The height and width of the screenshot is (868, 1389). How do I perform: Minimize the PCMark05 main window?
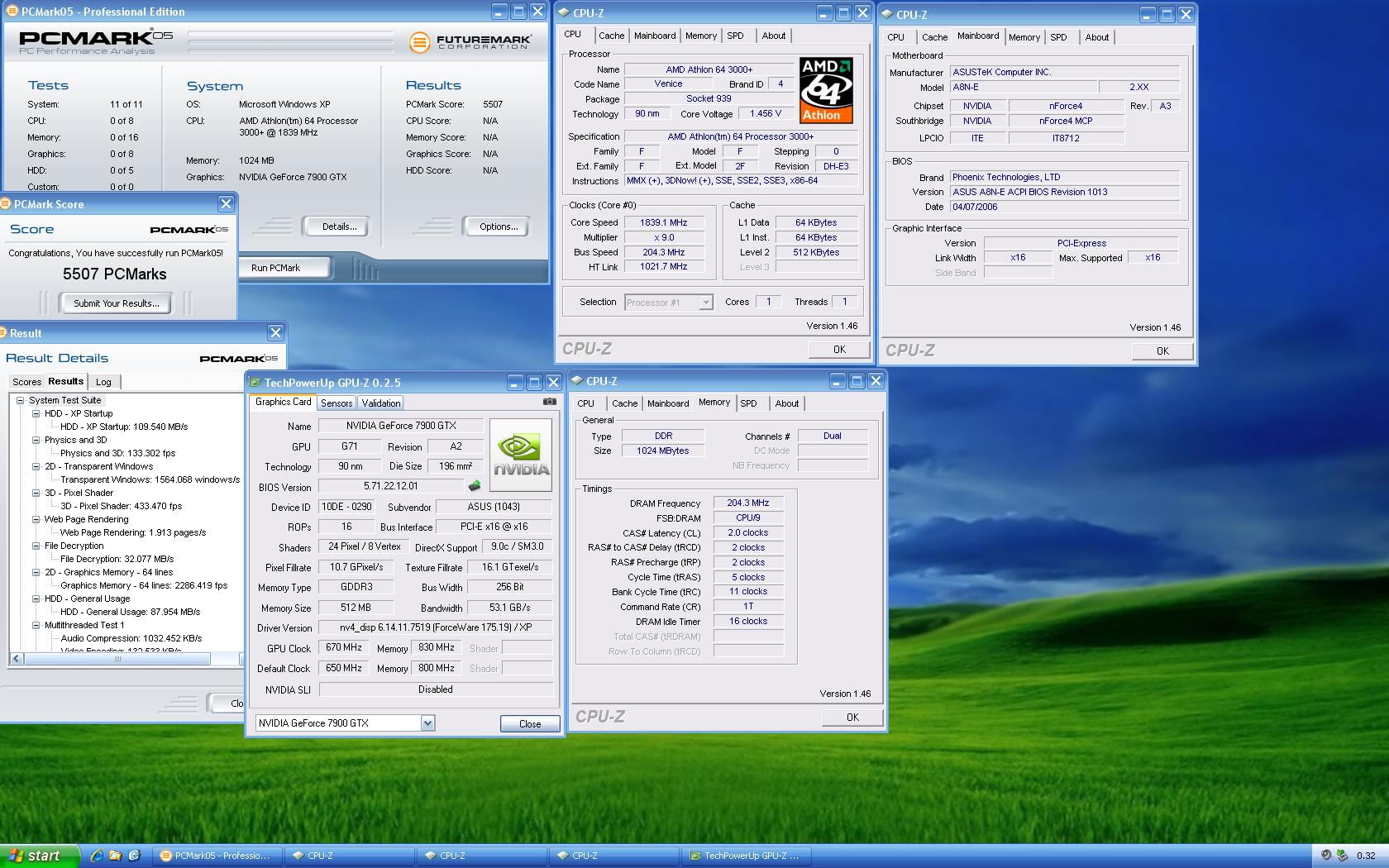pos(499,12)
